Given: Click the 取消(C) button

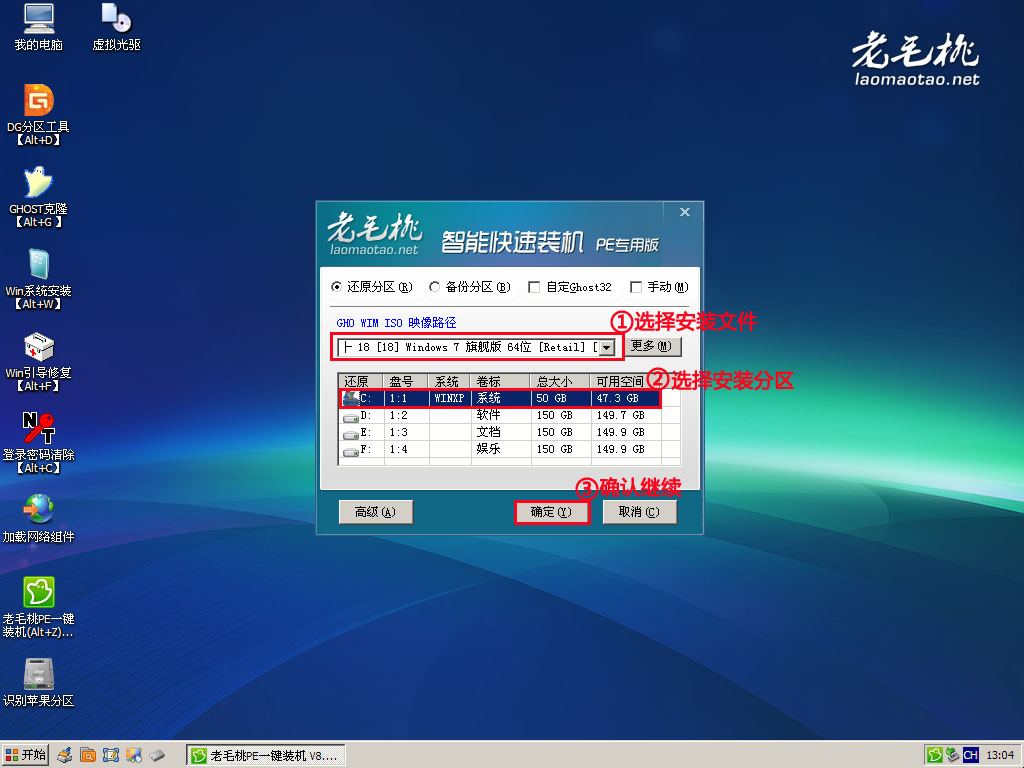Looking at the screenshot, I should coord(639,512).
